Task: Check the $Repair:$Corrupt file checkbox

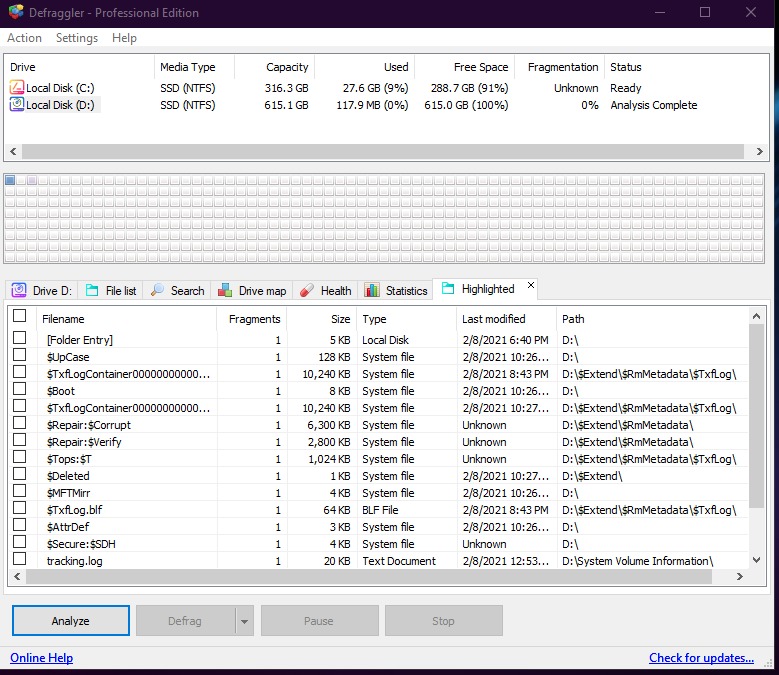Action: click(19, 422)
